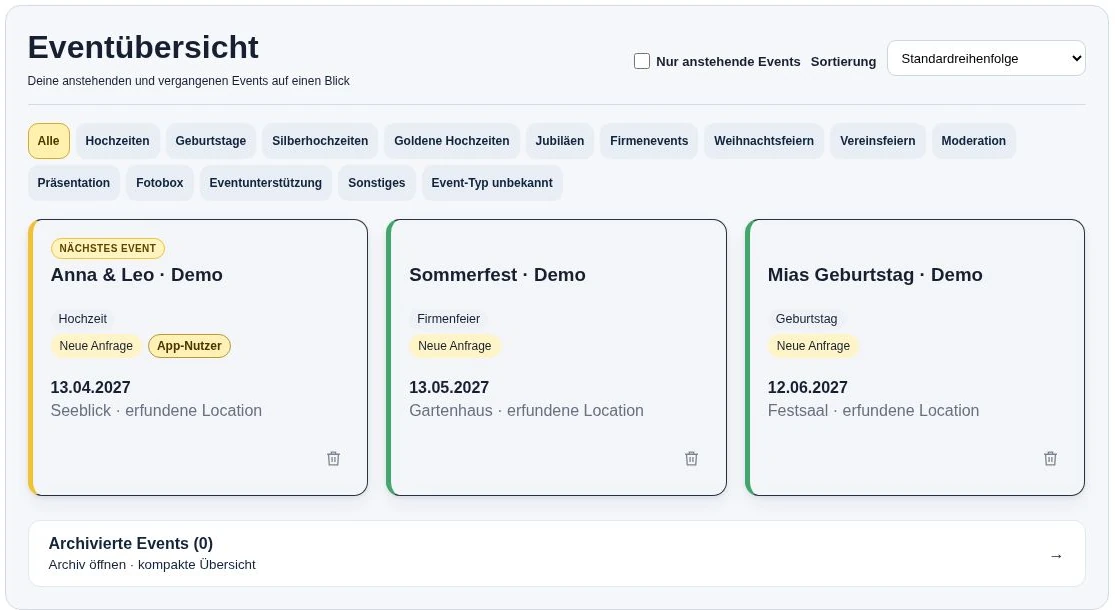Show Sonstiges events
The image size is (1115, 610).
[377, 183]
